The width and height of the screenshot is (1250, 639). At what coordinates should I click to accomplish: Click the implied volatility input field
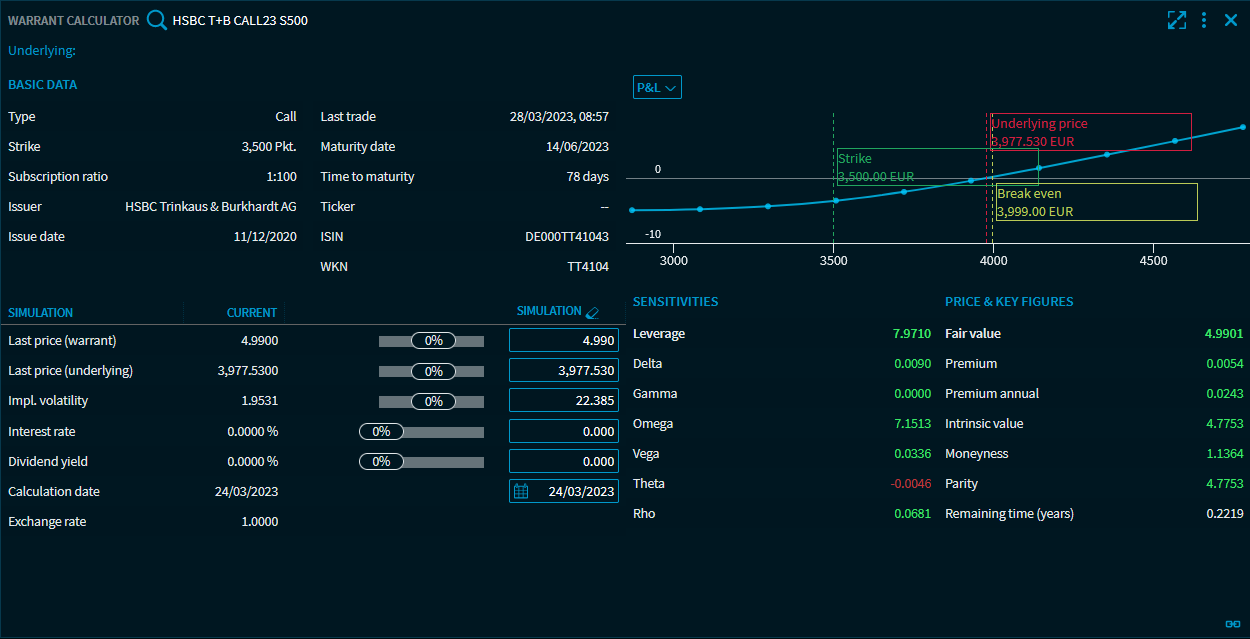(564, 401)
